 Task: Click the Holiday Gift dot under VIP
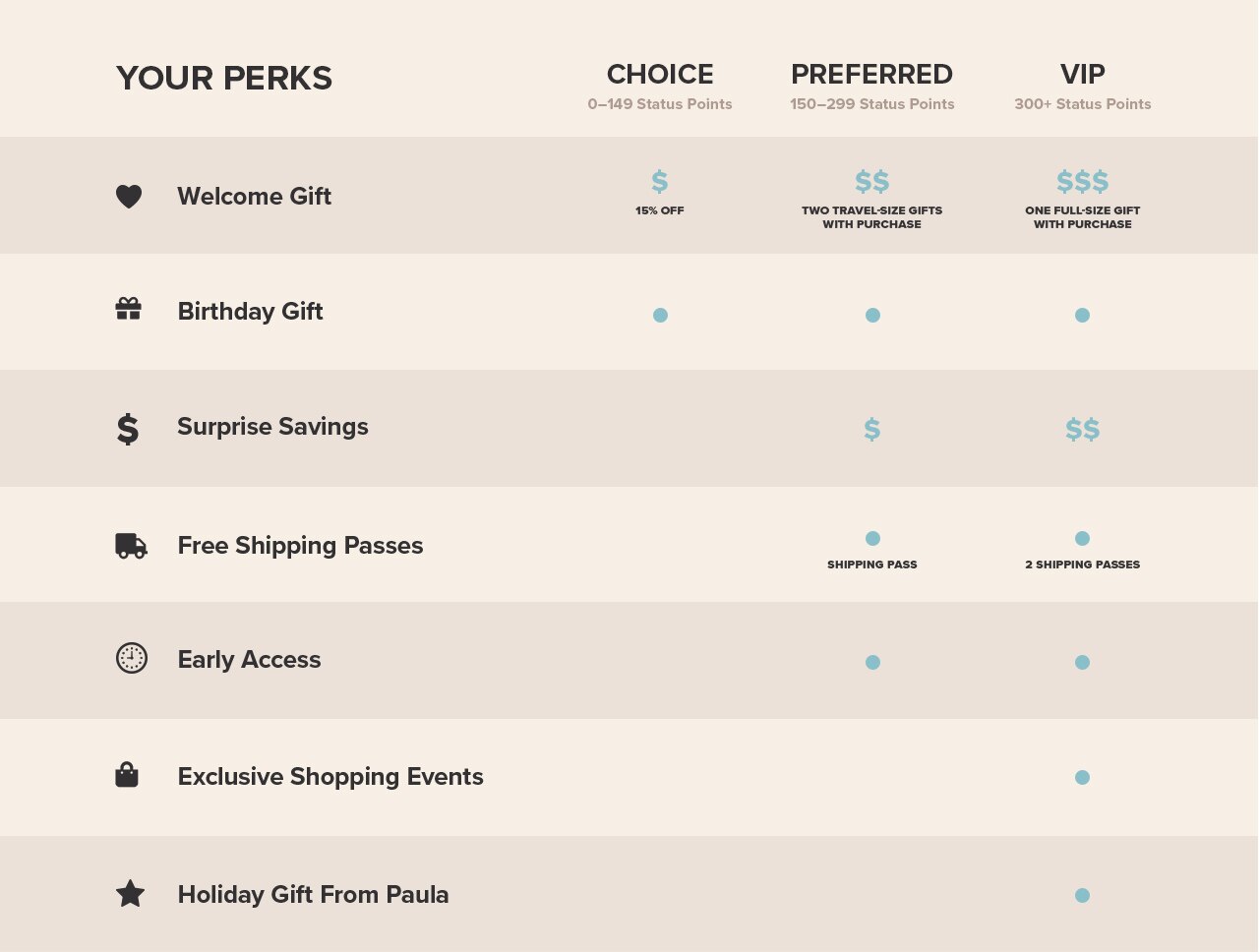[x=1082, y=895]
